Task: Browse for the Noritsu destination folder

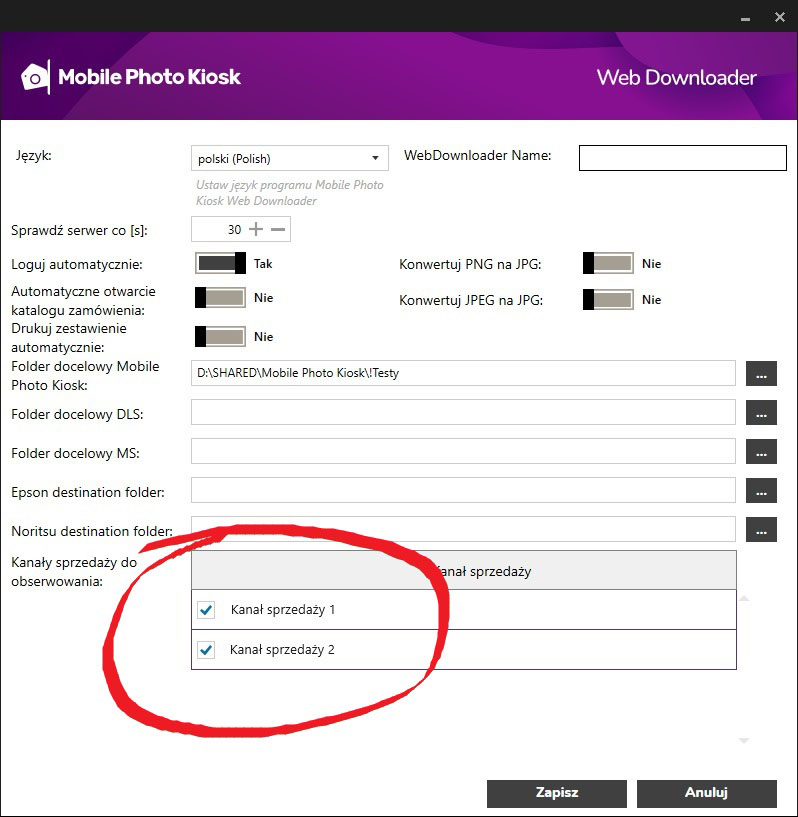Action: tap(761, 529)
